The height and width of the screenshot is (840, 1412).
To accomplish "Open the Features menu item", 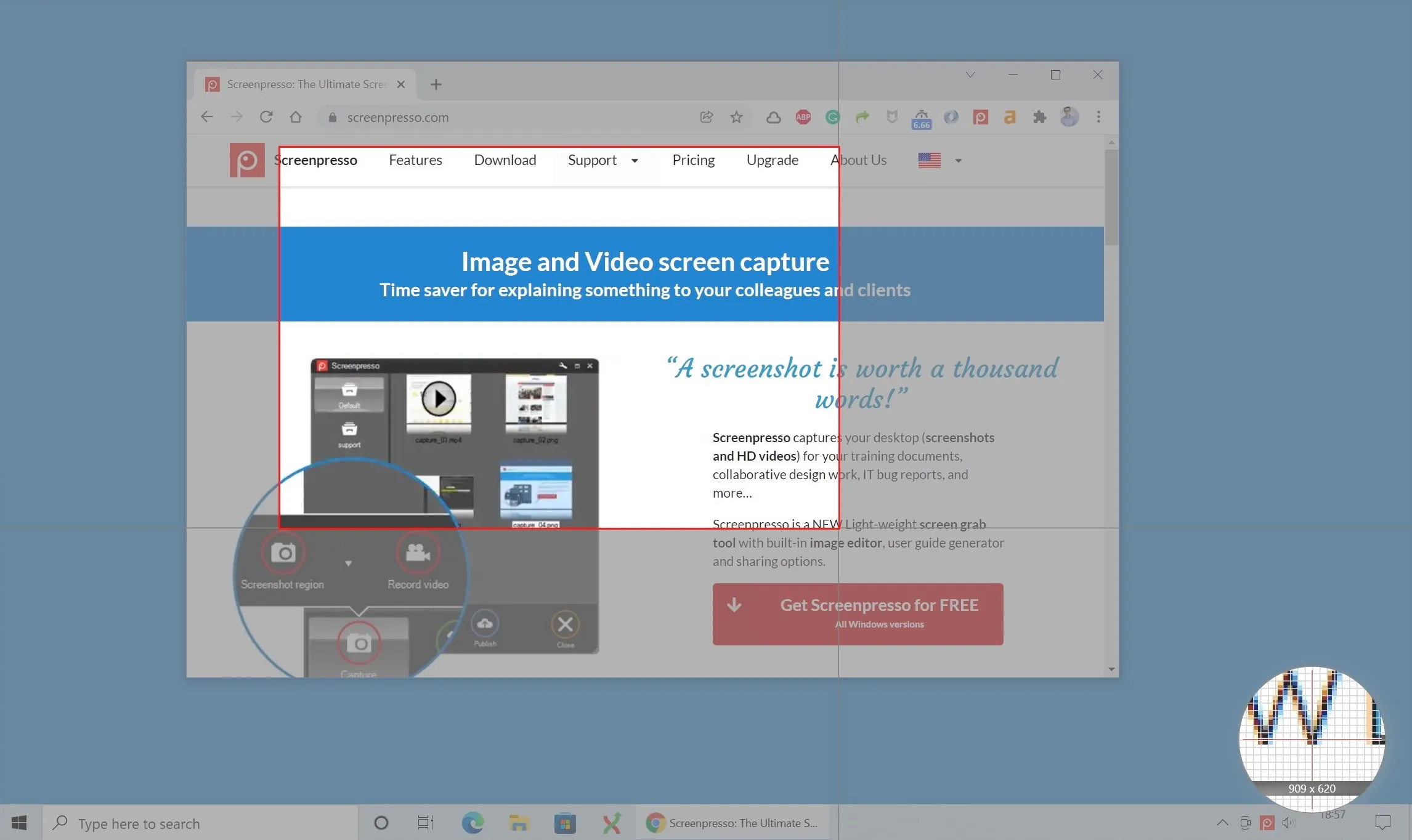I will point(415,160).
